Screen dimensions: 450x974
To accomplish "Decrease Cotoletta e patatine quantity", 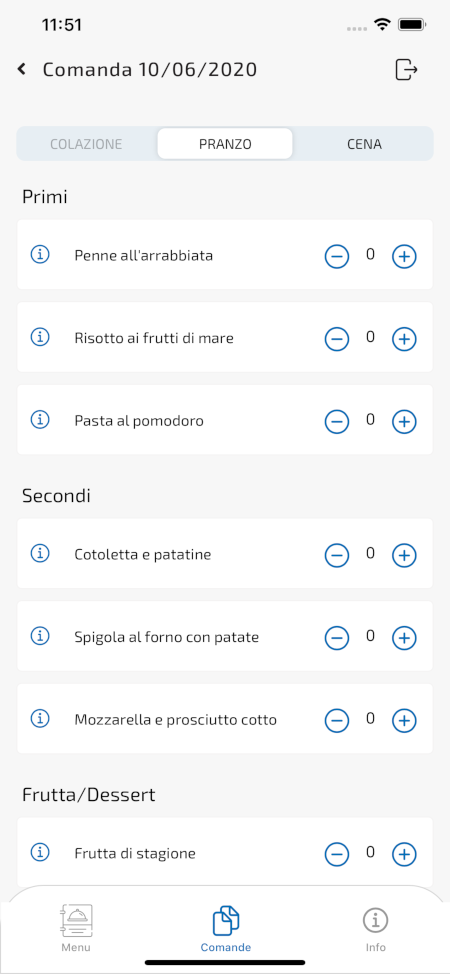I will [x=337, y=555].
